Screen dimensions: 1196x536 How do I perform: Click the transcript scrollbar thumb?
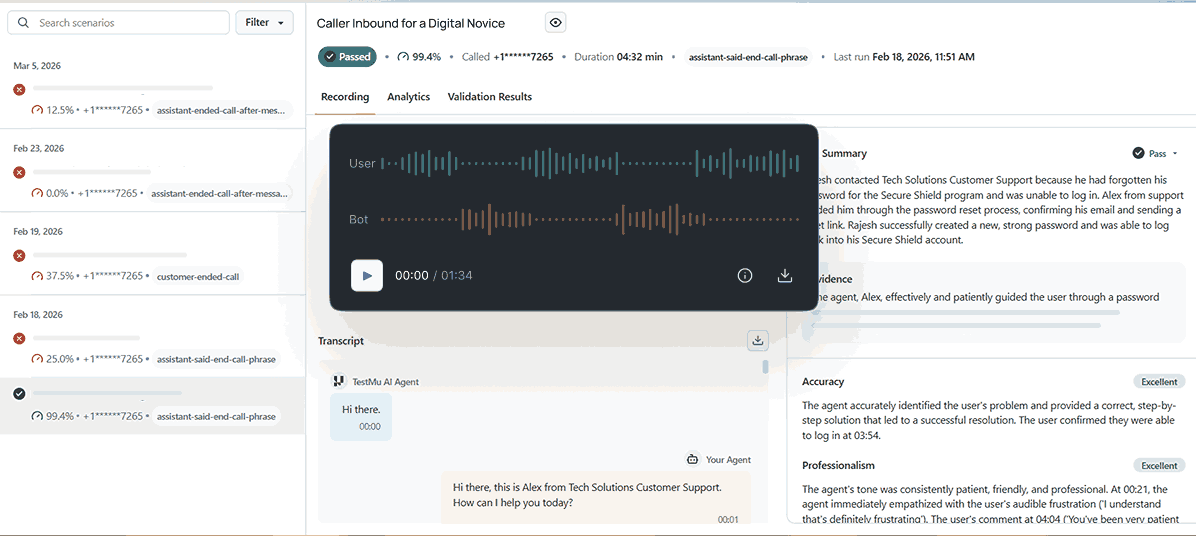click(x=765, y=367)
